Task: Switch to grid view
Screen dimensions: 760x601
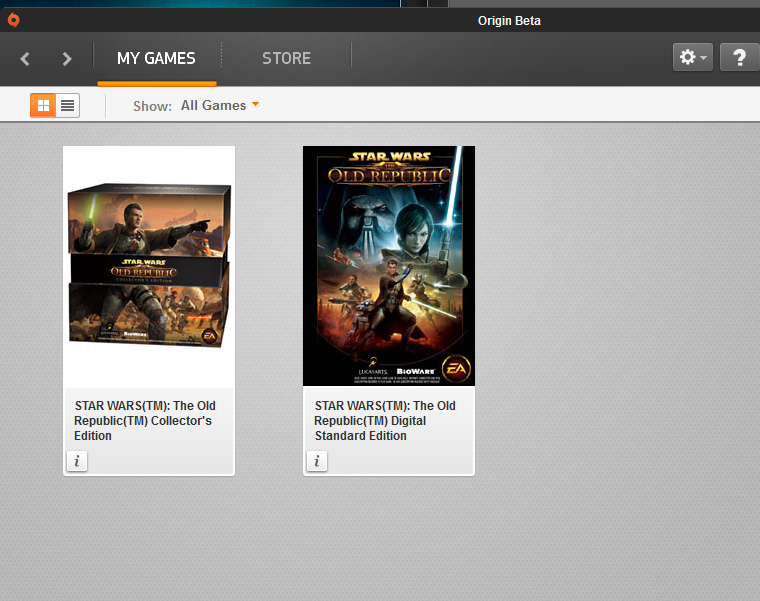Action: (x=43, y=105)
